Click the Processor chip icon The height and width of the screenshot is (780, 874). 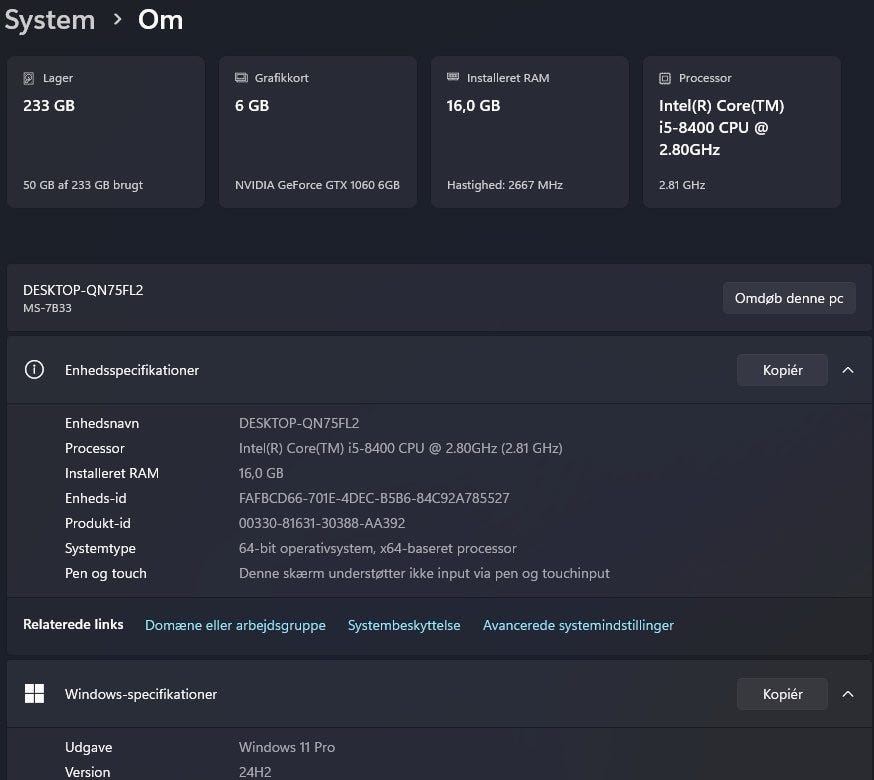(x=665, y=78)
